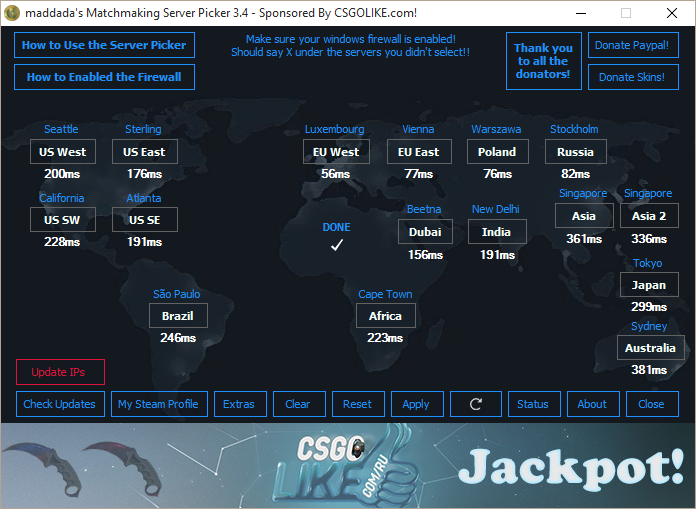
Task: Open the About dialog
Action: pos(592,404)
